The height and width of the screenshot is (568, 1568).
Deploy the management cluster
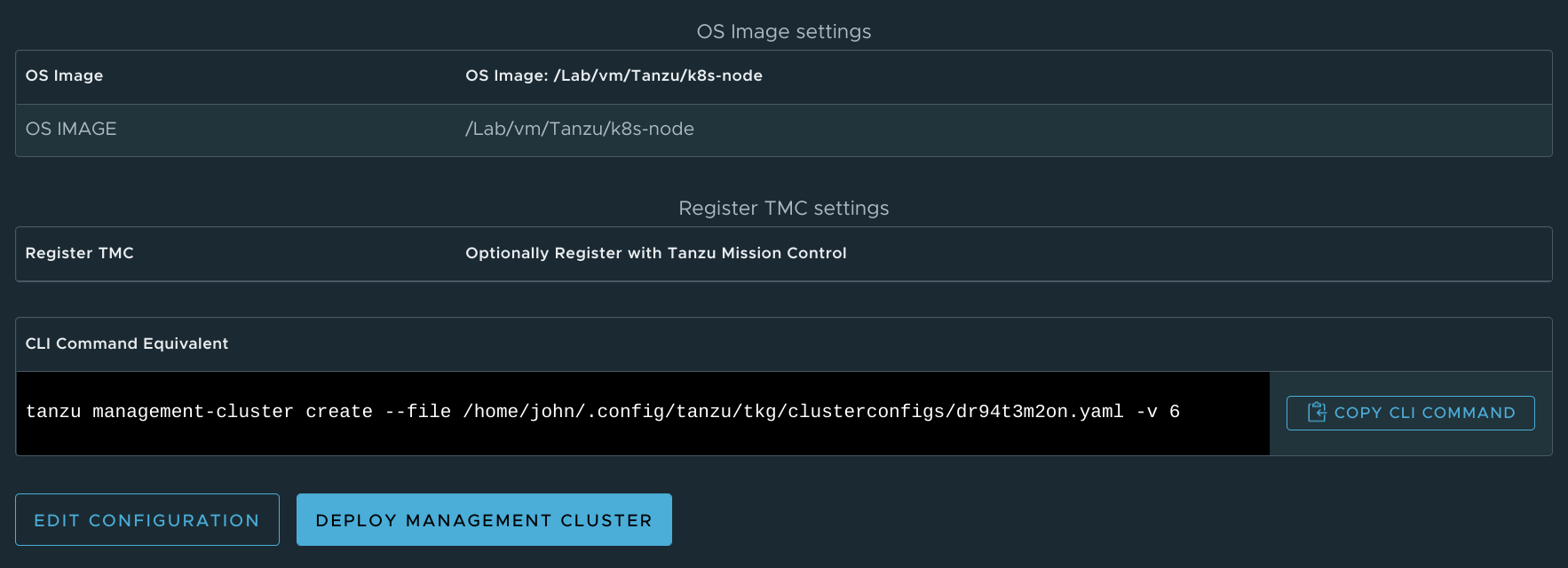(x=484, y=520)
